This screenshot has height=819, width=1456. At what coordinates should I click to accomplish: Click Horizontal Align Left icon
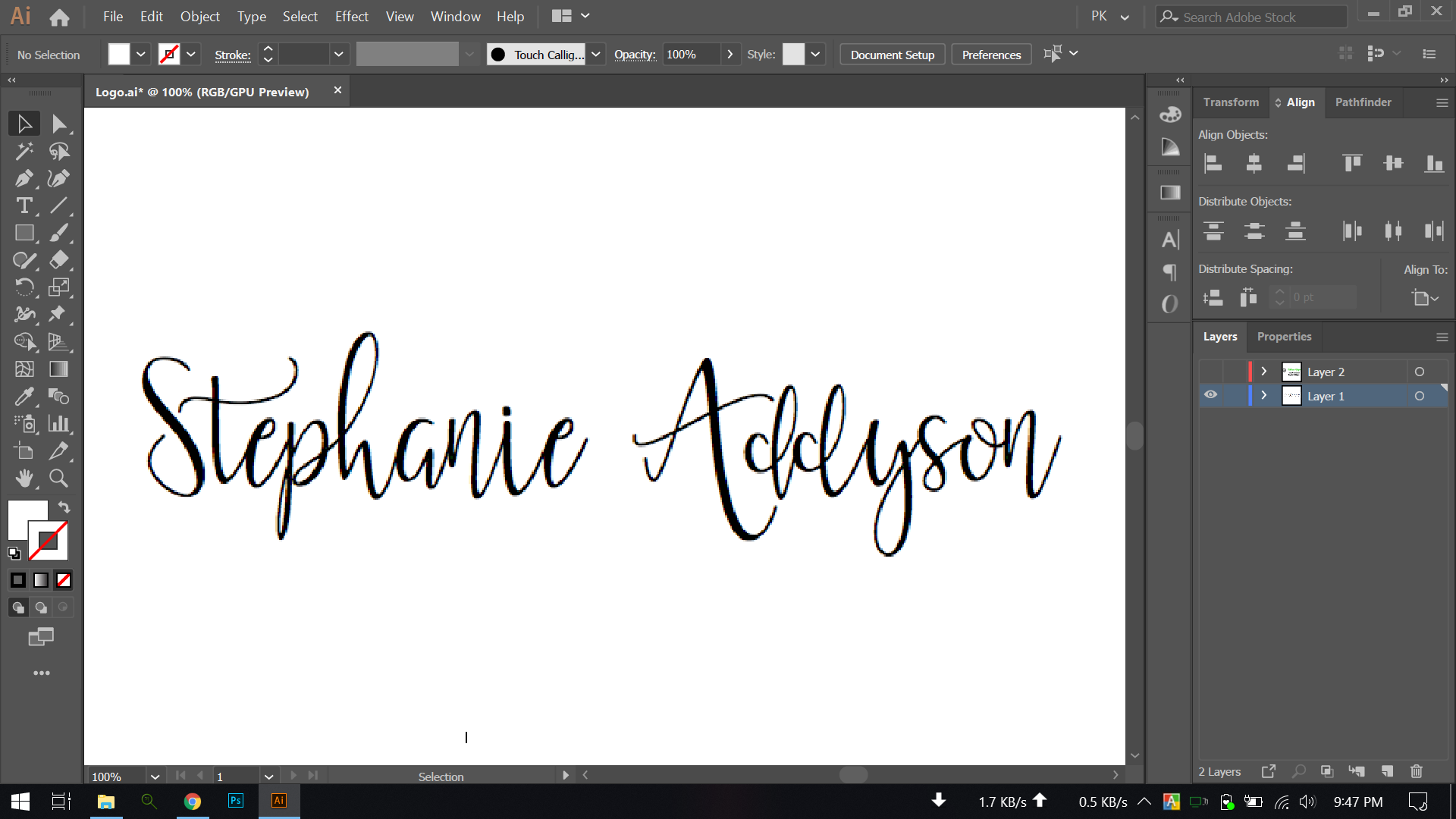(1213, 163)
